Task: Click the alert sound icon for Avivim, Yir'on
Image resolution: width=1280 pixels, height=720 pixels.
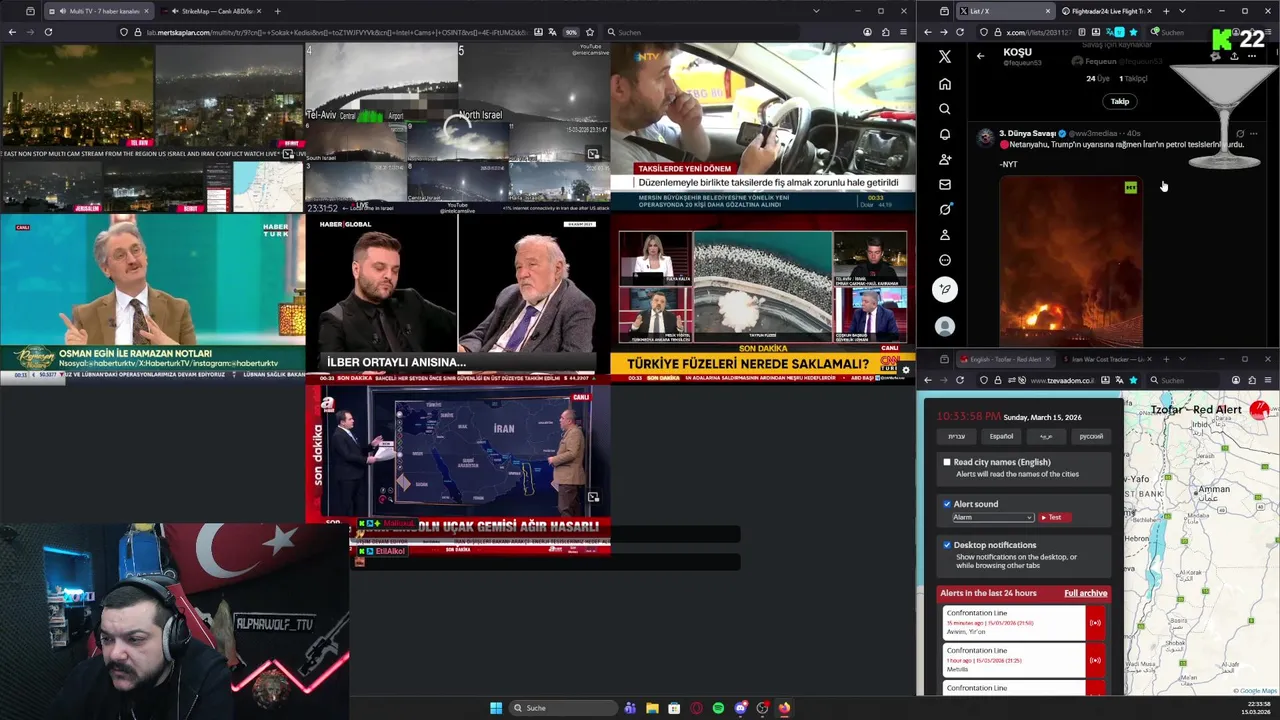Action: pyautogui.click(x=1095, y=623)
